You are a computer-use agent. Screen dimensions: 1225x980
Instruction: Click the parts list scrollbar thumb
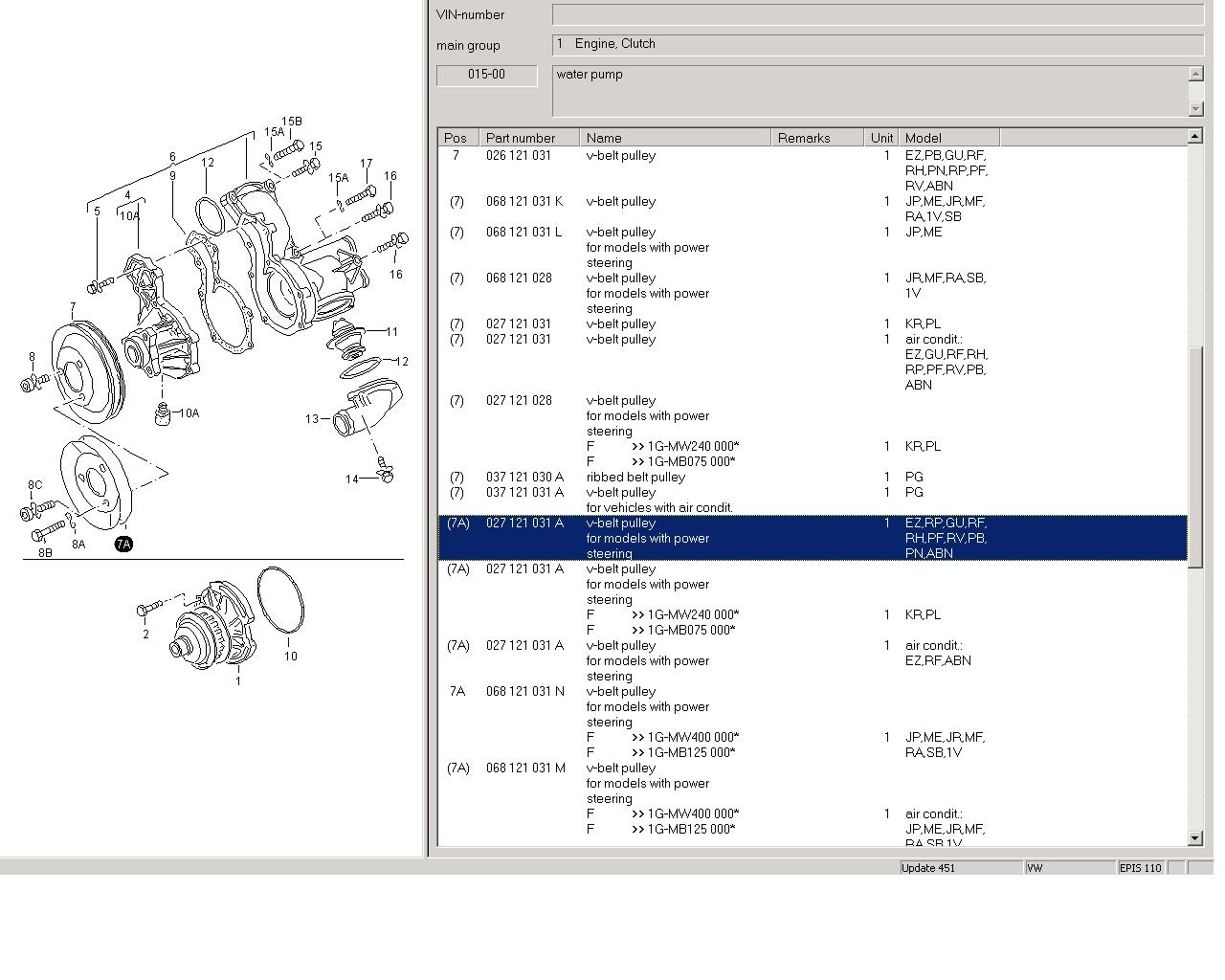coord(1194,457)
